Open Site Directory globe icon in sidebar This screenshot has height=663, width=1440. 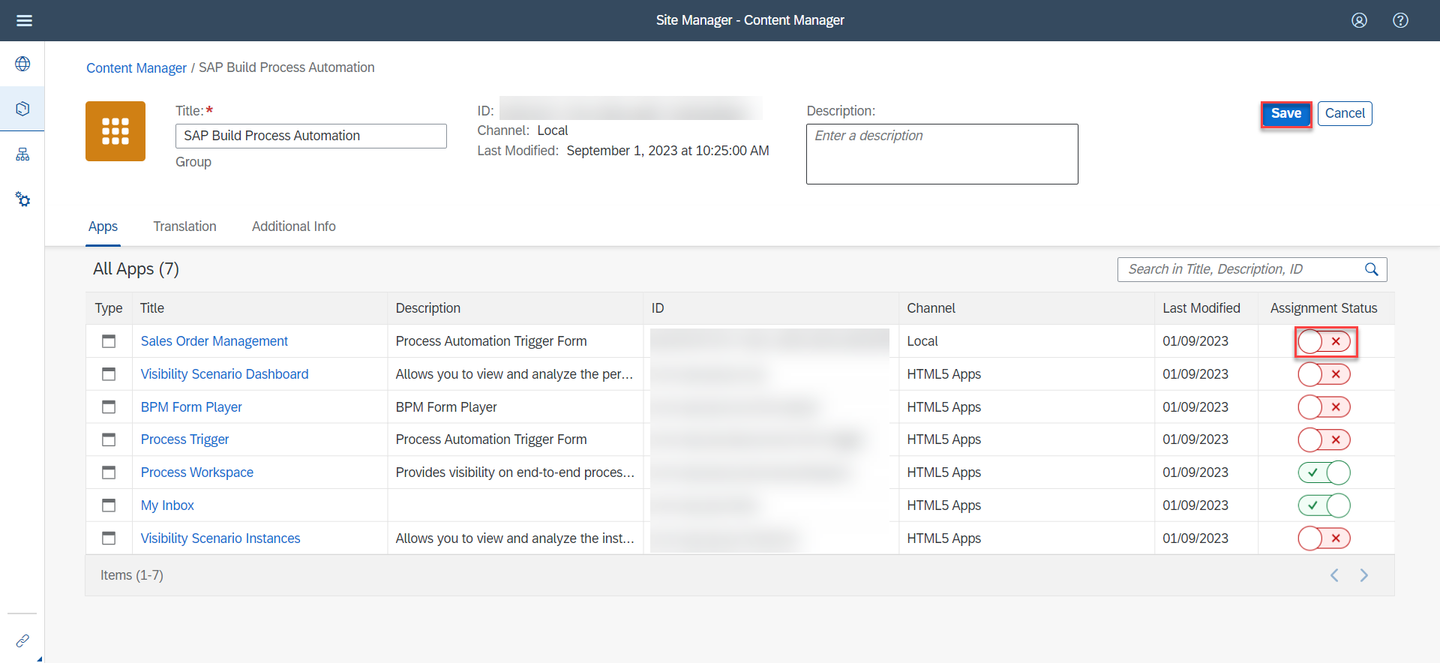pyautogui.click(x=22, y=64)
